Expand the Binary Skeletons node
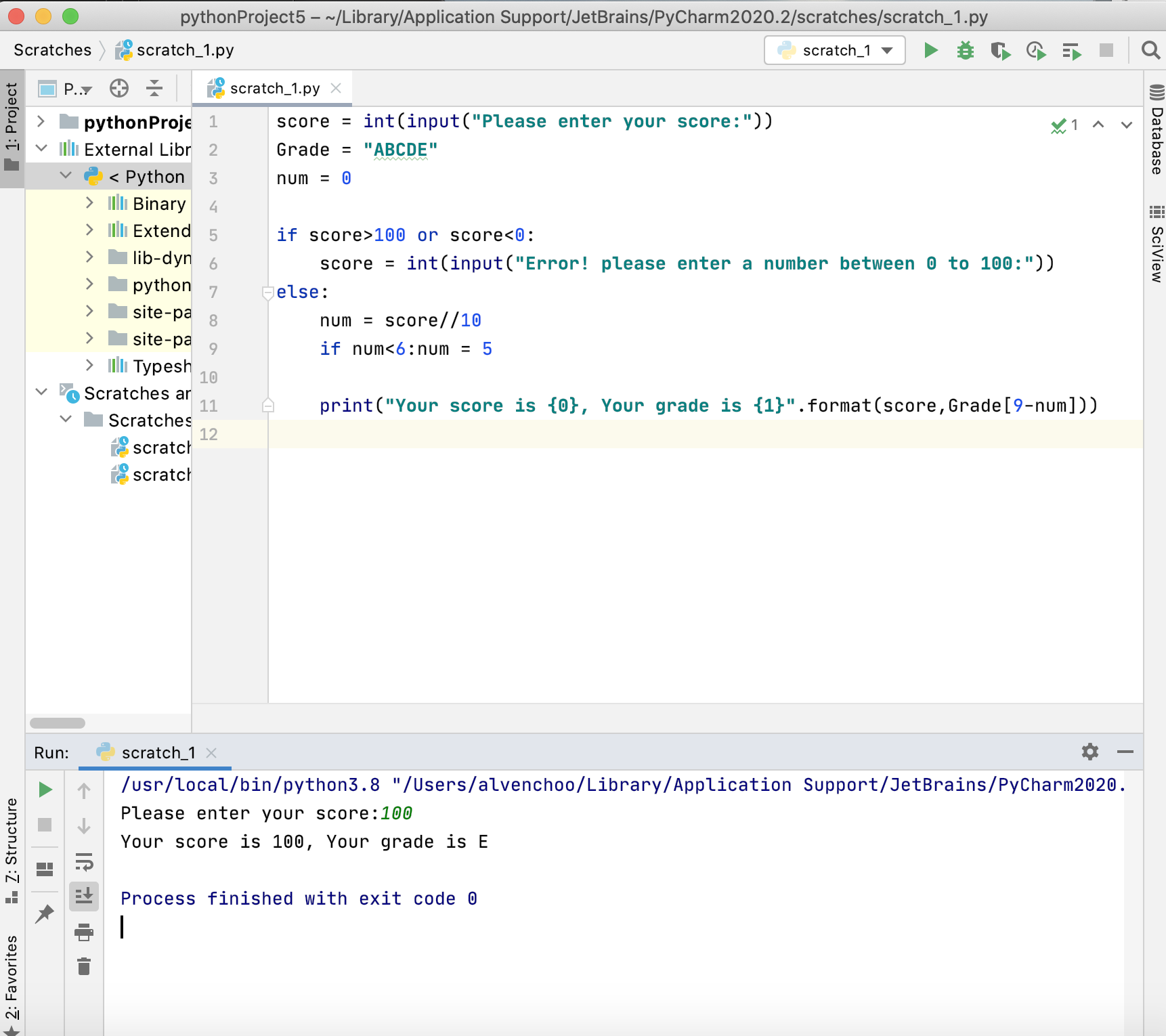Screen dimensions: 1166x1036 coord(89,202)
